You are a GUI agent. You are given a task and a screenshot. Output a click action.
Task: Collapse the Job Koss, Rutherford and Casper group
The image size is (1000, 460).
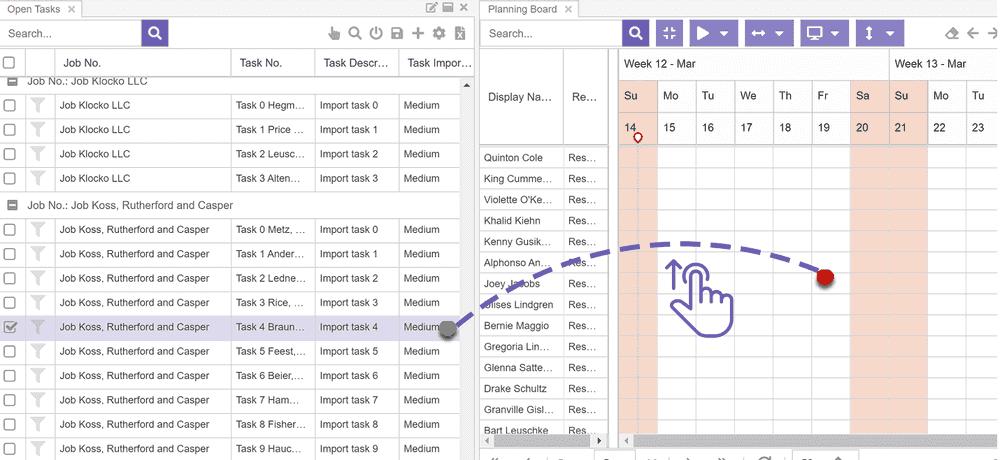tap(11, 205)
